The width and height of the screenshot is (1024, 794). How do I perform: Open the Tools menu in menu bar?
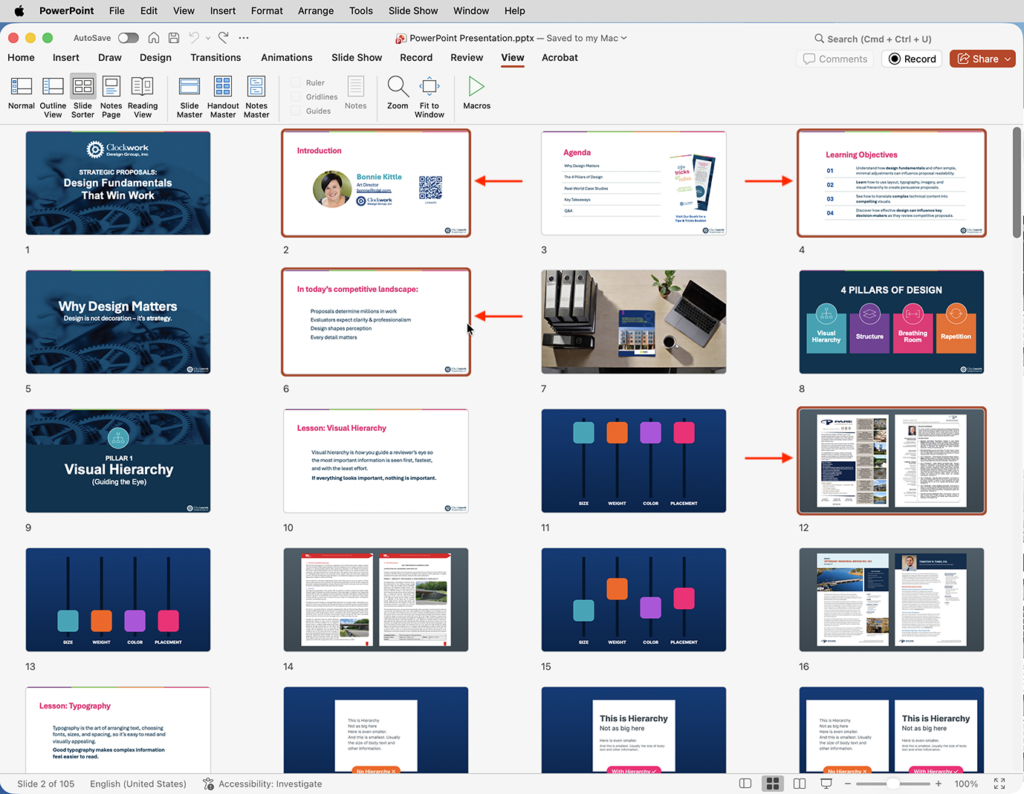point(361,10)
